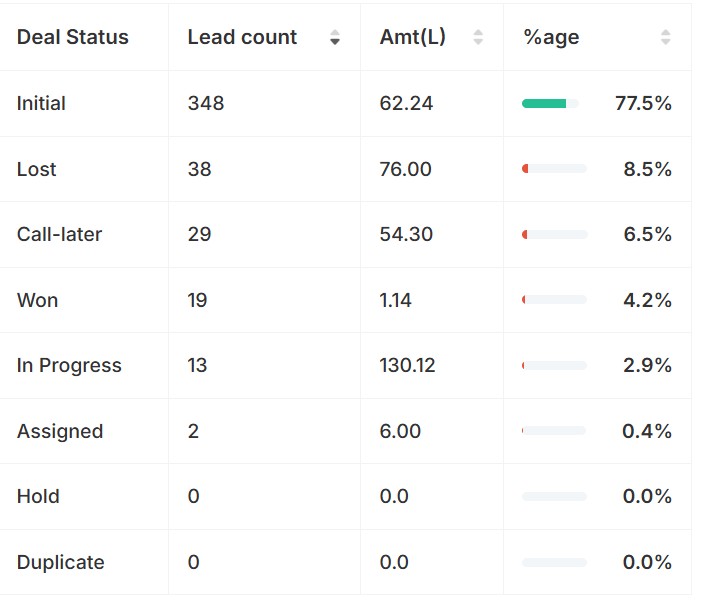
Task: Select the 77.5% percentage value
Action: click(643, 104)
